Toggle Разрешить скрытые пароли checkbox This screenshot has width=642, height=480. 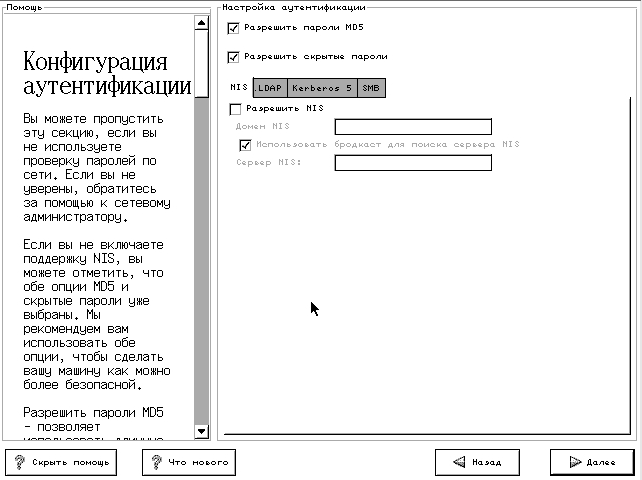[234, 57]
